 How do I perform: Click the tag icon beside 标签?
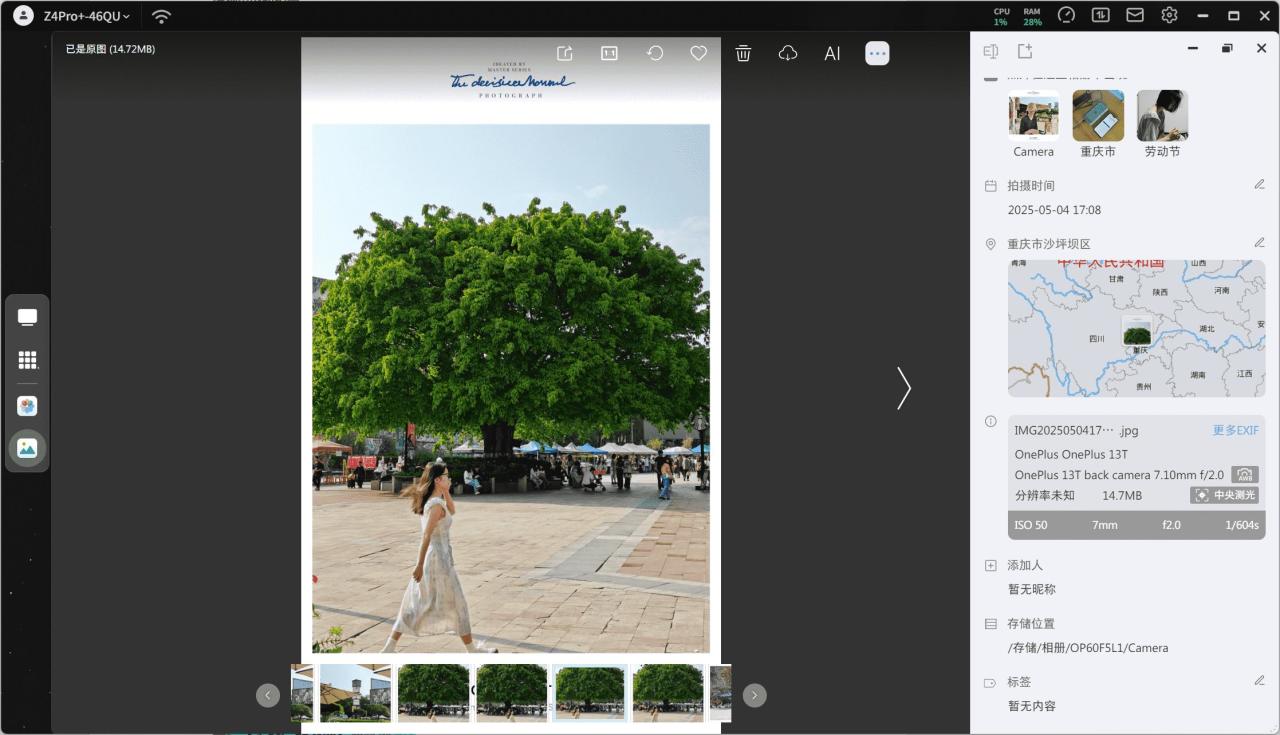point(991,682)
